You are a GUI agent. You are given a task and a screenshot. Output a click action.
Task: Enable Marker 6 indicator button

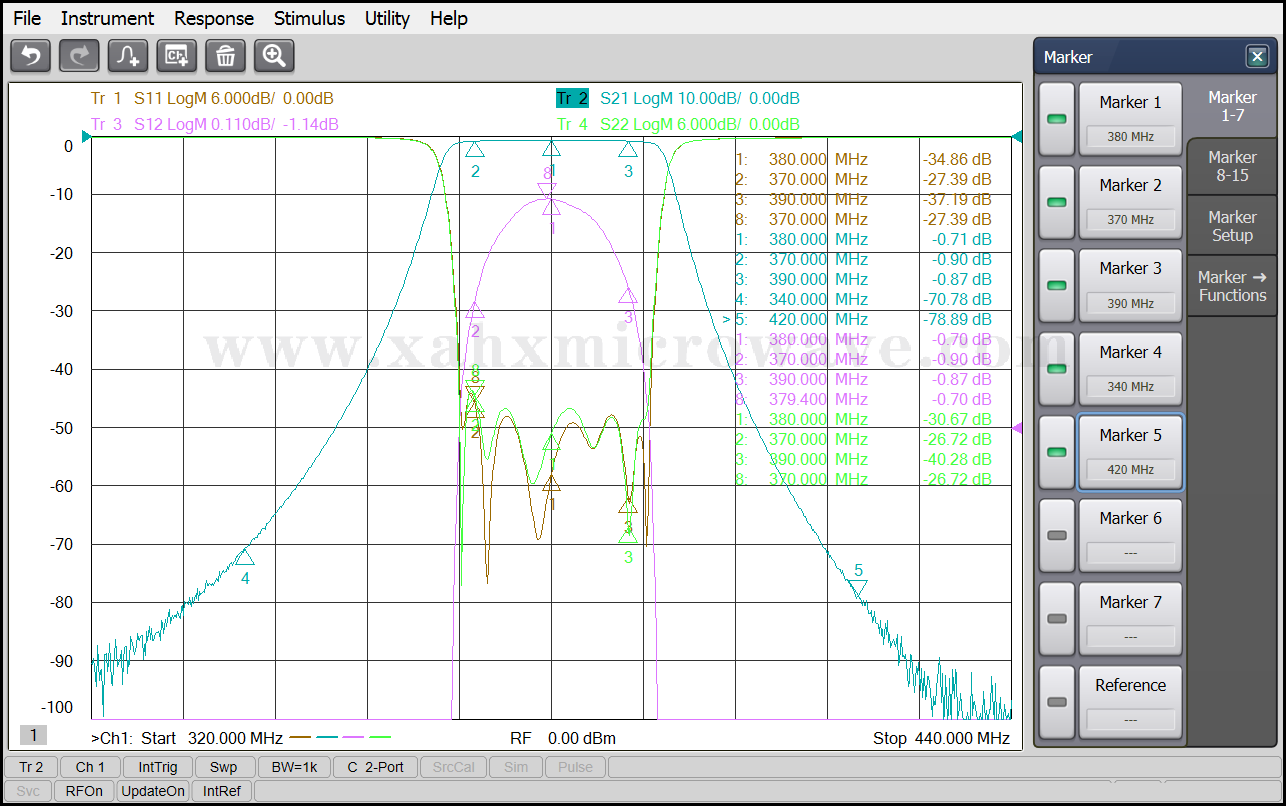1057,535
